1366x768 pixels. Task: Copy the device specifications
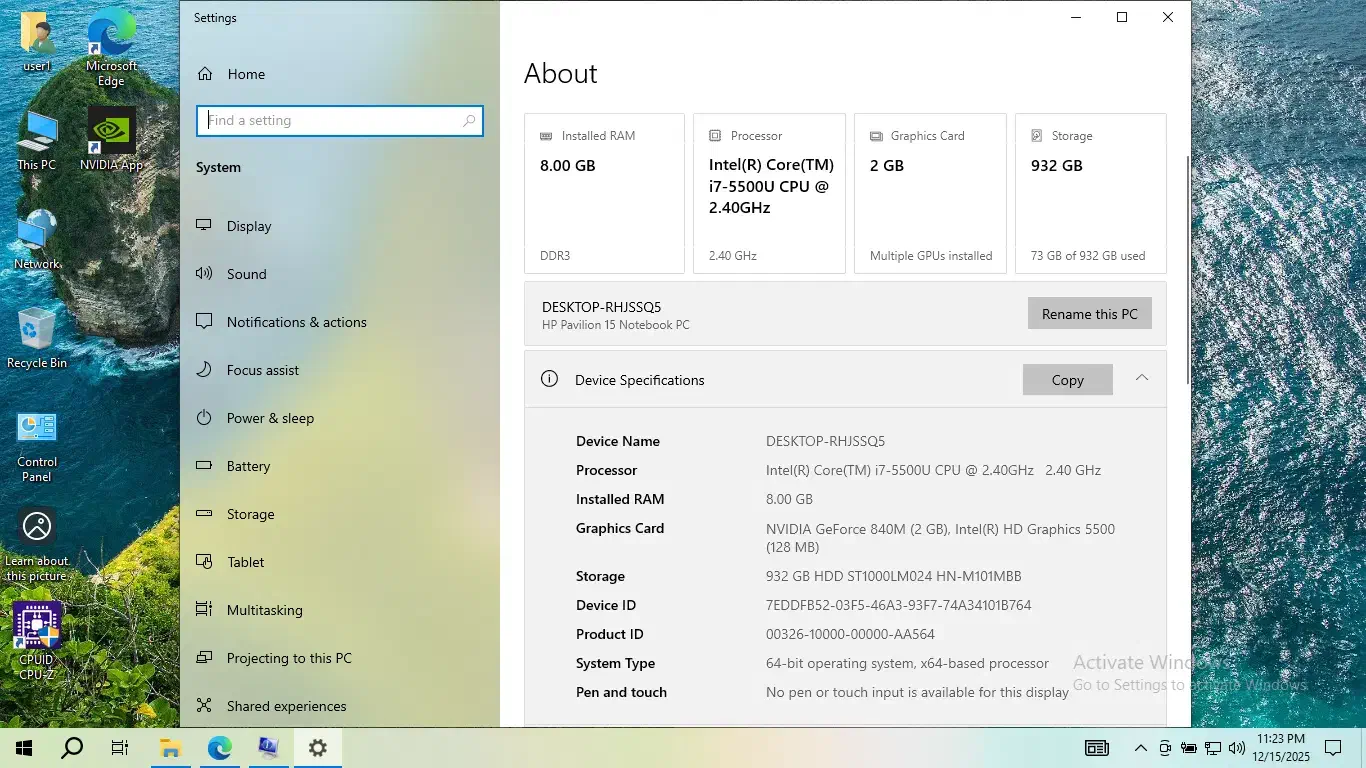click(x=1067, y=380)
